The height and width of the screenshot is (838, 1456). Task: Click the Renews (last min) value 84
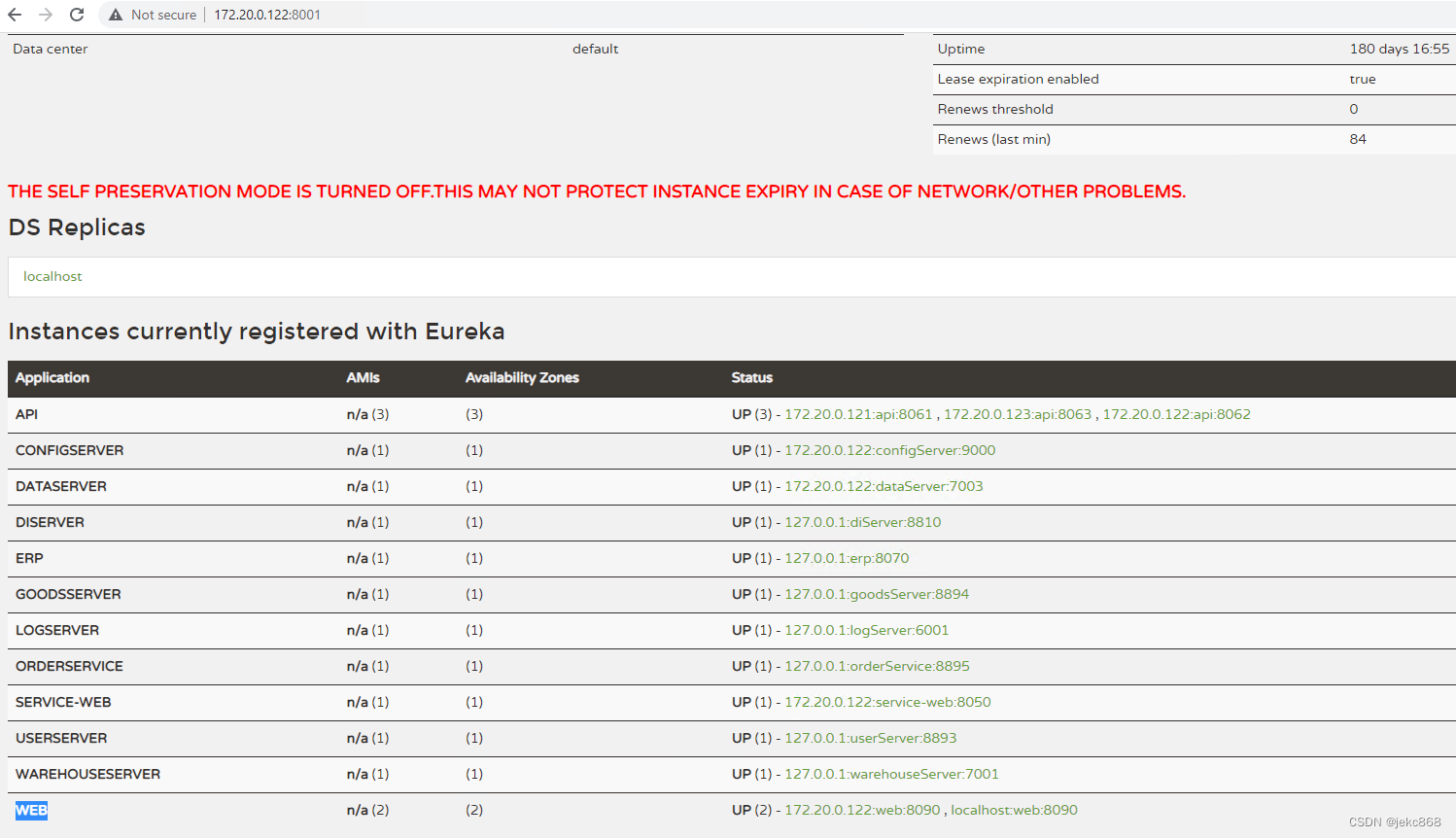(x=1358, y=139)
